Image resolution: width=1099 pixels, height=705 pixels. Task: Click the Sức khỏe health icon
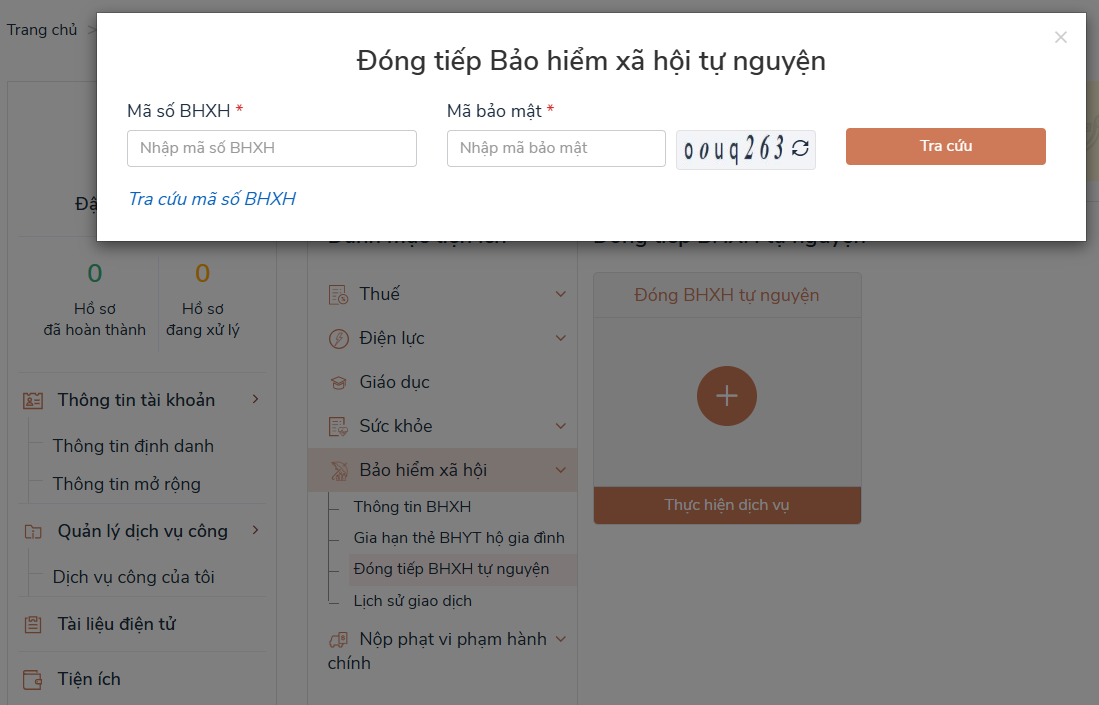(x=339, y=427)
